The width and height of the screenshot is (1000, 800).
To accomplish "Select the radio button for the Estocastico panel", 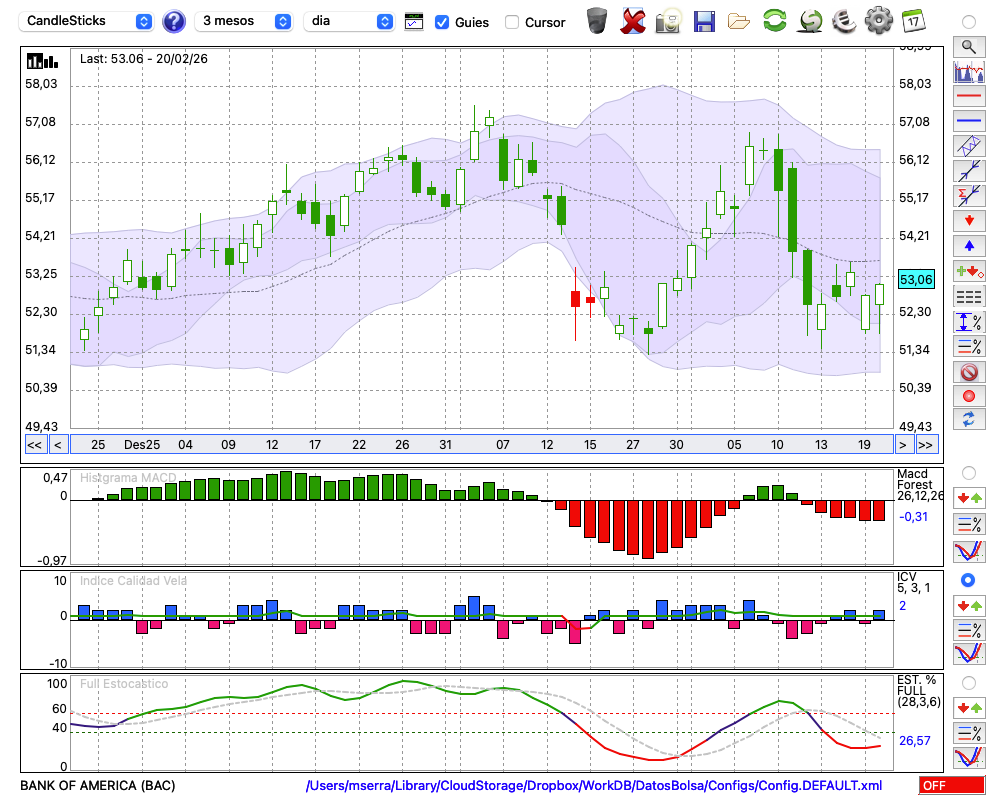I will click(x=969, y=683).
